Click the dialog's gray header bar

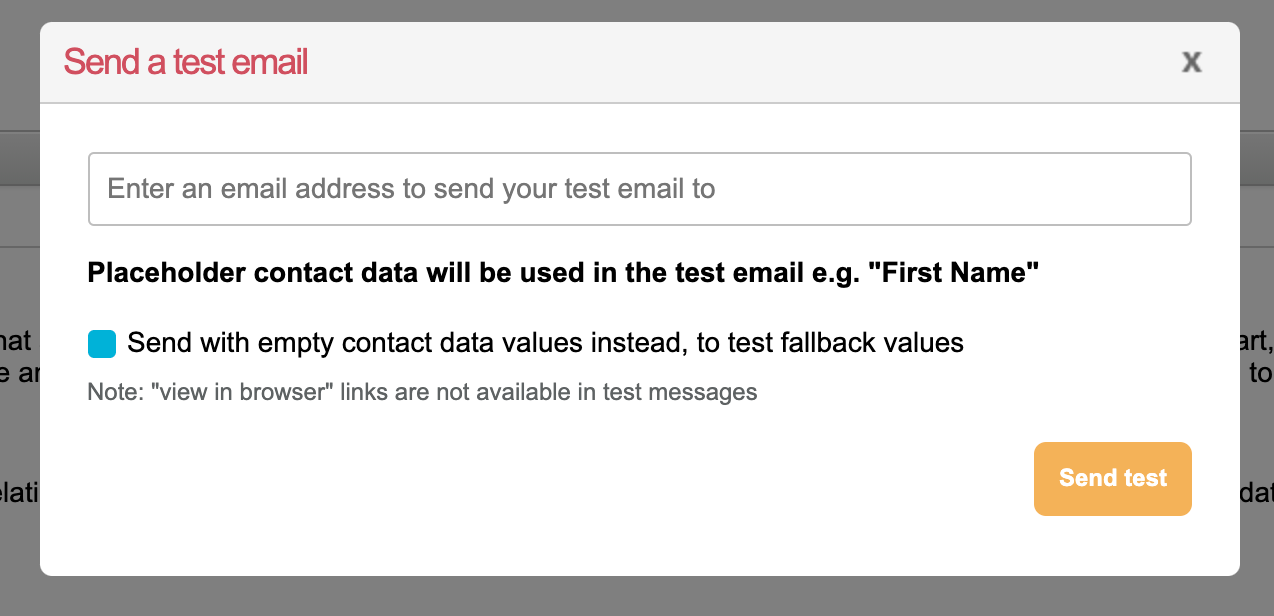[700, 62]
